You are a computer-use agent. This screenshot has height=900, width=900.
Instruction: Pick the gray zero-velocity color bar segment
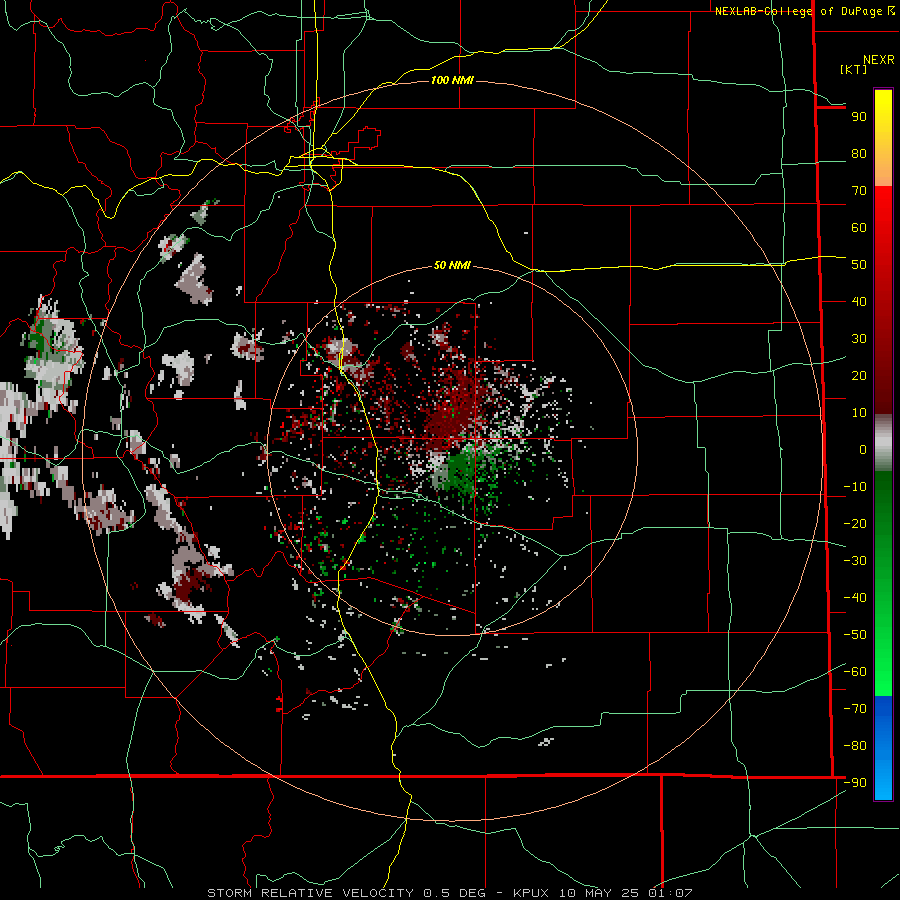coord(883,443)
